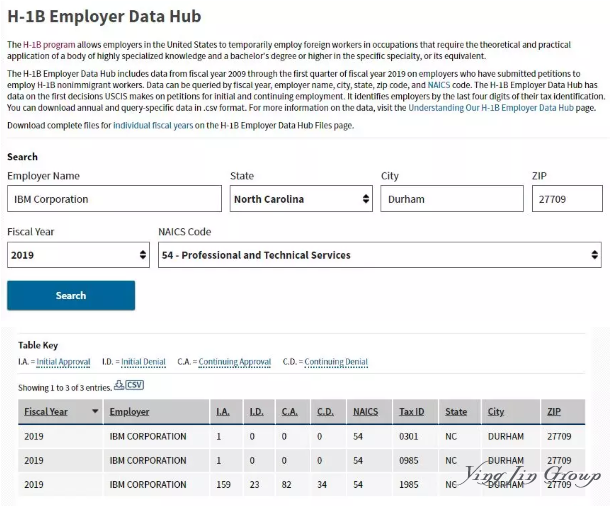Click the Initial Approval table key link
611x506 pixels.
click(x=64, y=362)
